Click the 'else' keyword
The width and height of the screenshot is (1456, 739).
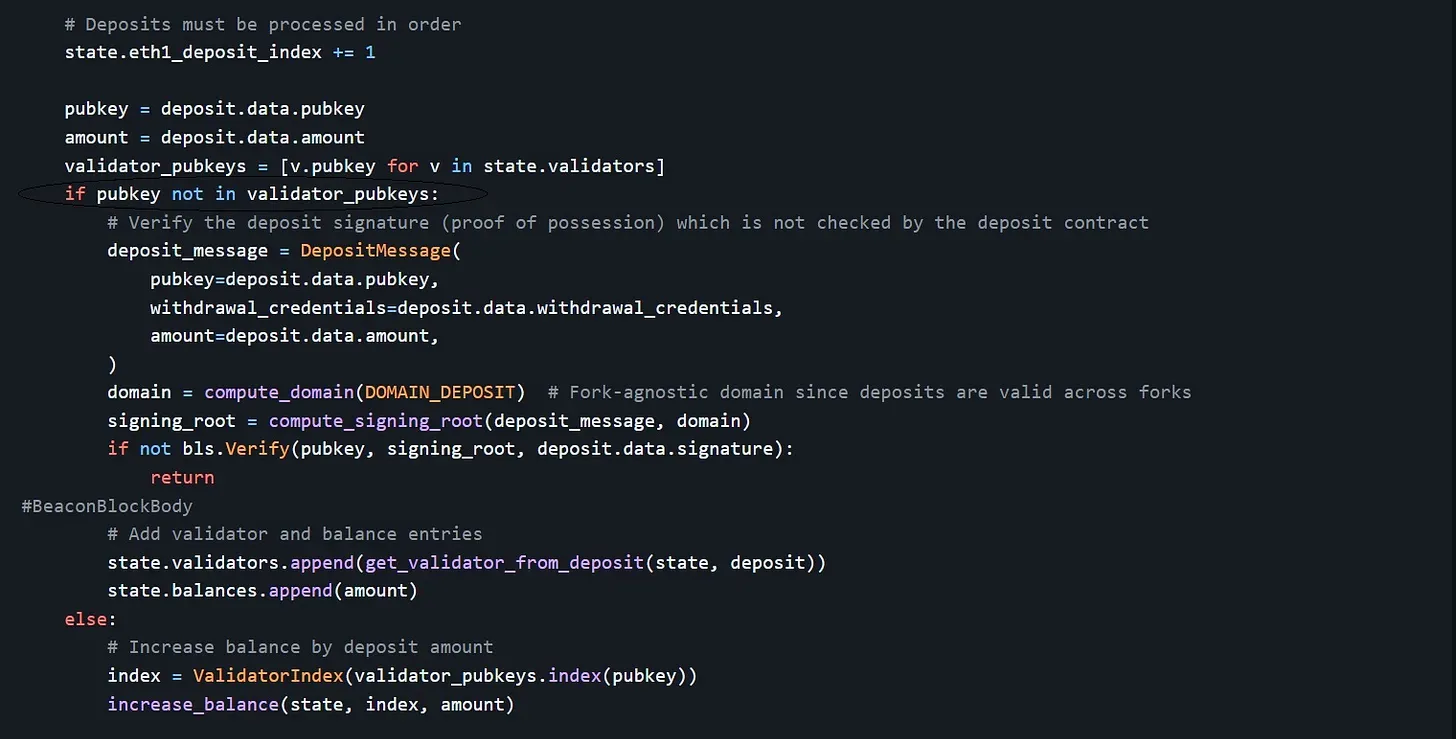tap(86, 619)
